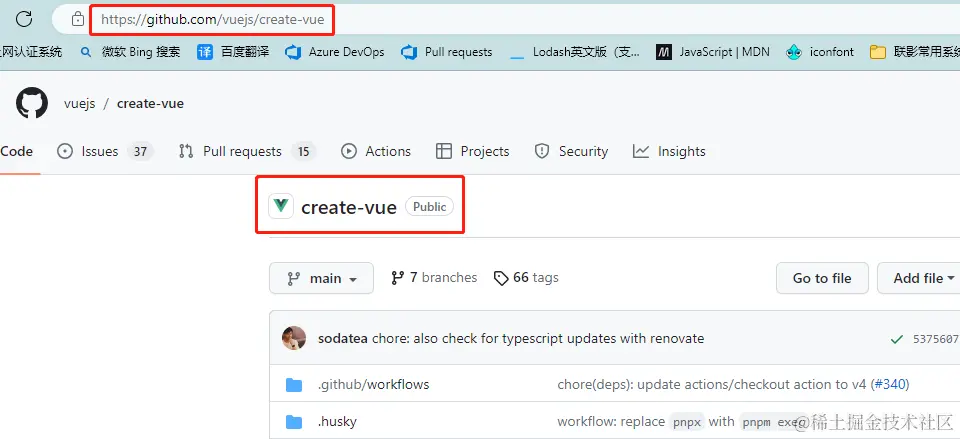Open the 微软 Bing 搜索 bookmark
Image resolution: width=960 pixels, height=439 pixels.
(x=130, y=52)
